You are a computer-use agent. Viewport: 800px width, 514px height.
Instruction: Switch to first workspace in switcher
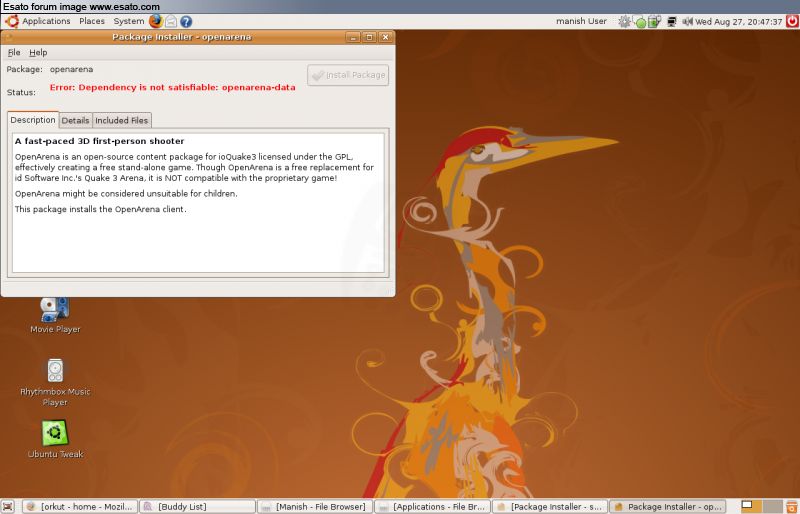[750, 506]
